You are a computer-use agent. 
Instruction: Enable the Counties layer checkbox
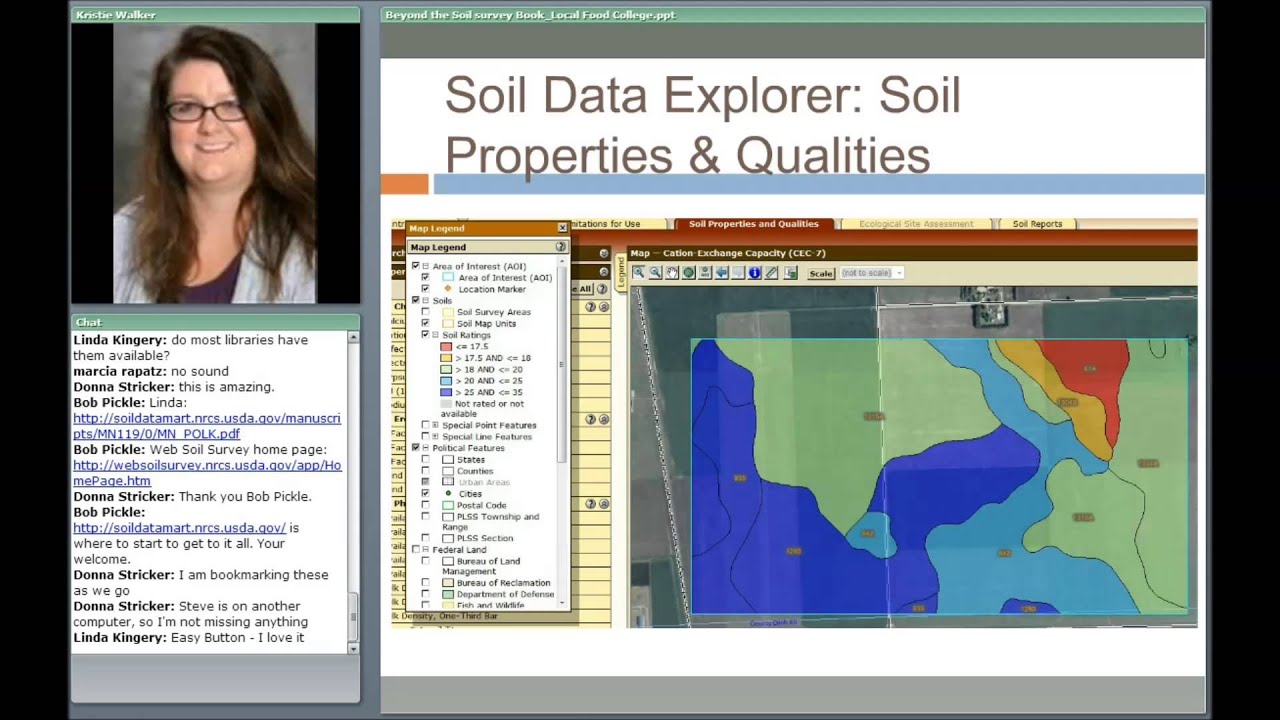pos(425,471)
